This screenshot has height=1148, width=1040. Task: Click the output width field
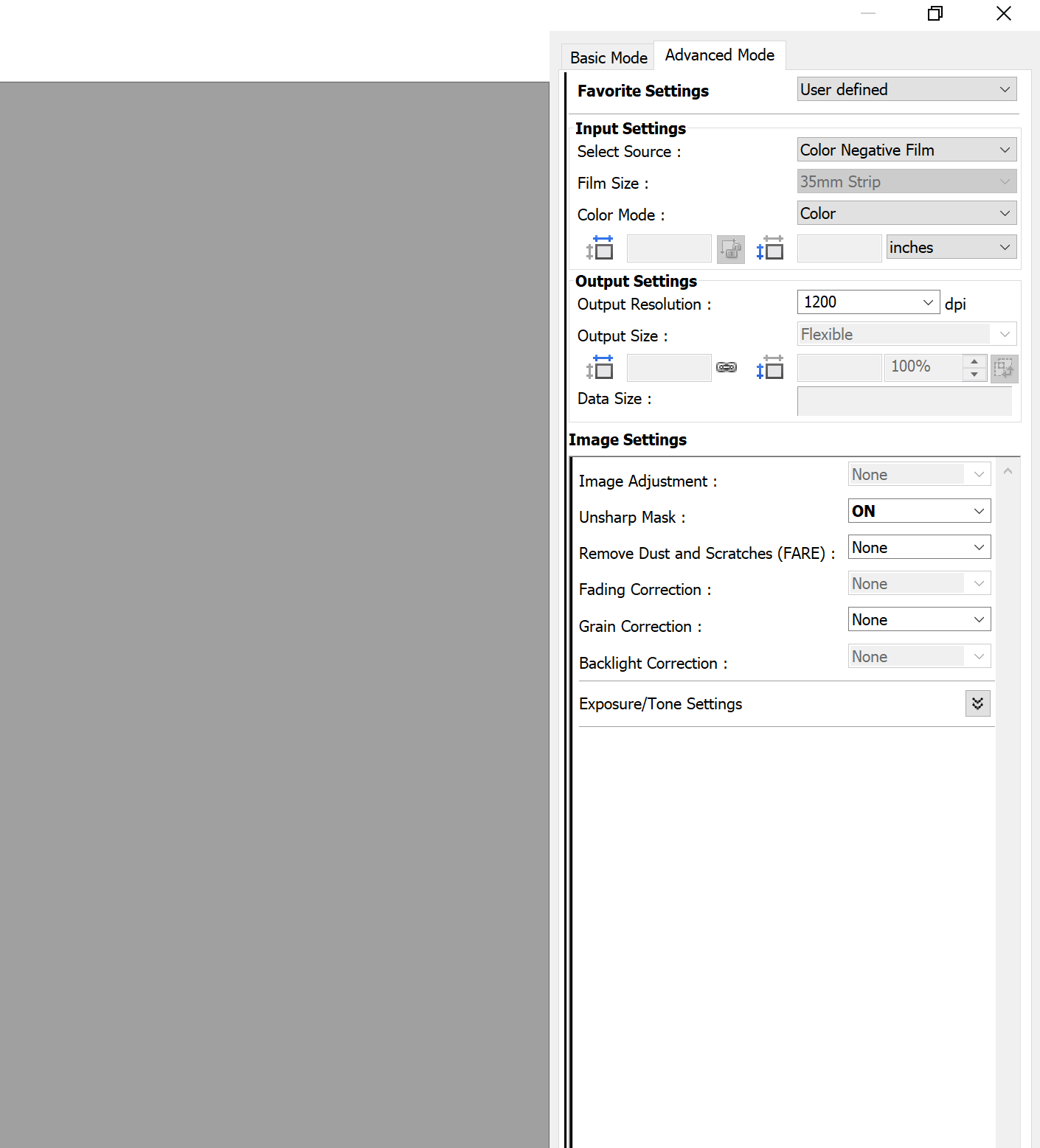[669, 368]
